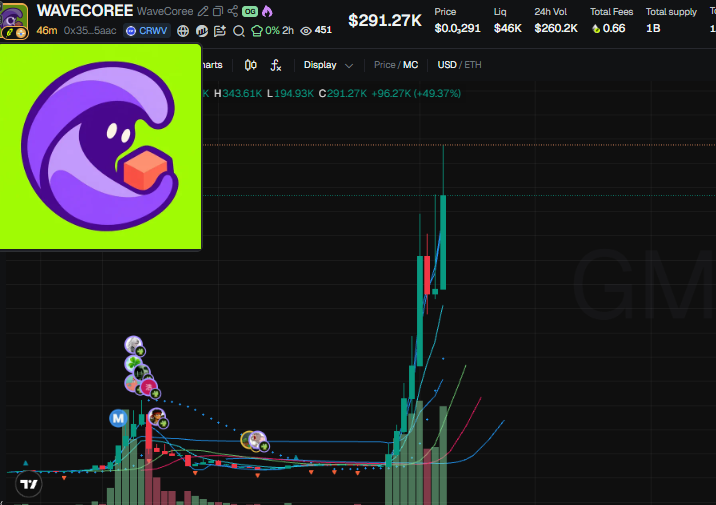This screenshot has width=716, height=505.
Task: Click the TradingView logo on the chart
Action: pyautogui.click(x=28, y=484)
